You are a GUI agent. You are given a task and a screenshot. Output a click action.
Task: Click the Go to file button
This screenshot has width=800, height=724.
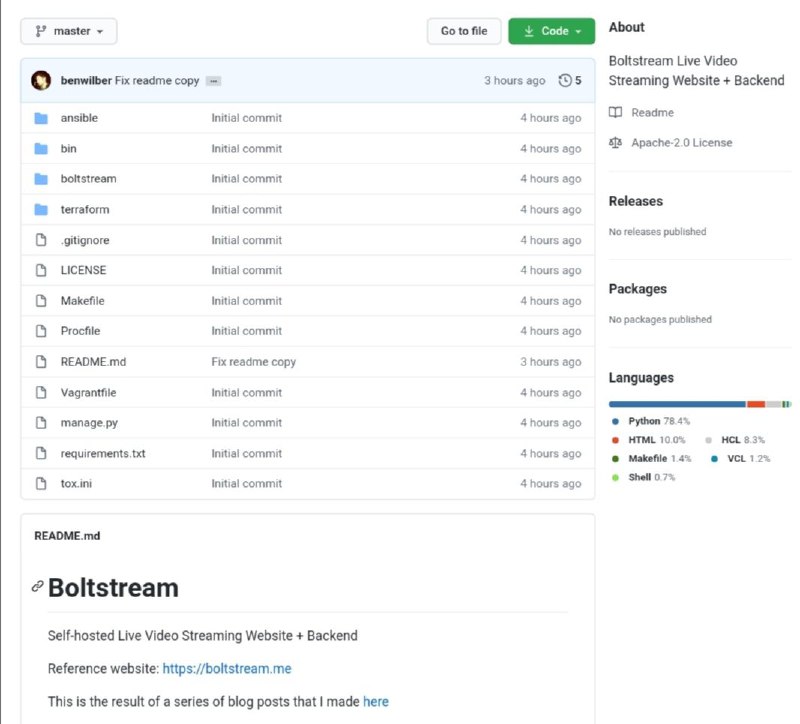coord(464,31)
